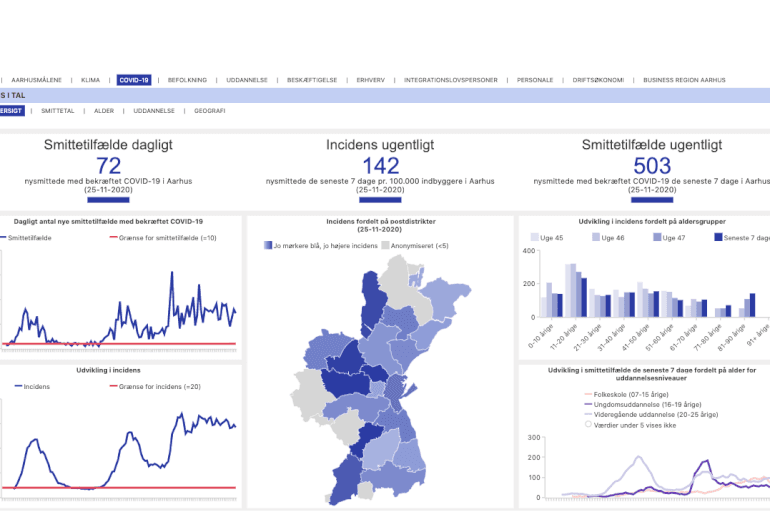This screenshot has width=770, height=512.
Task: Open the Integrationslovspersoner tab
Action: [x=450, y=80]
